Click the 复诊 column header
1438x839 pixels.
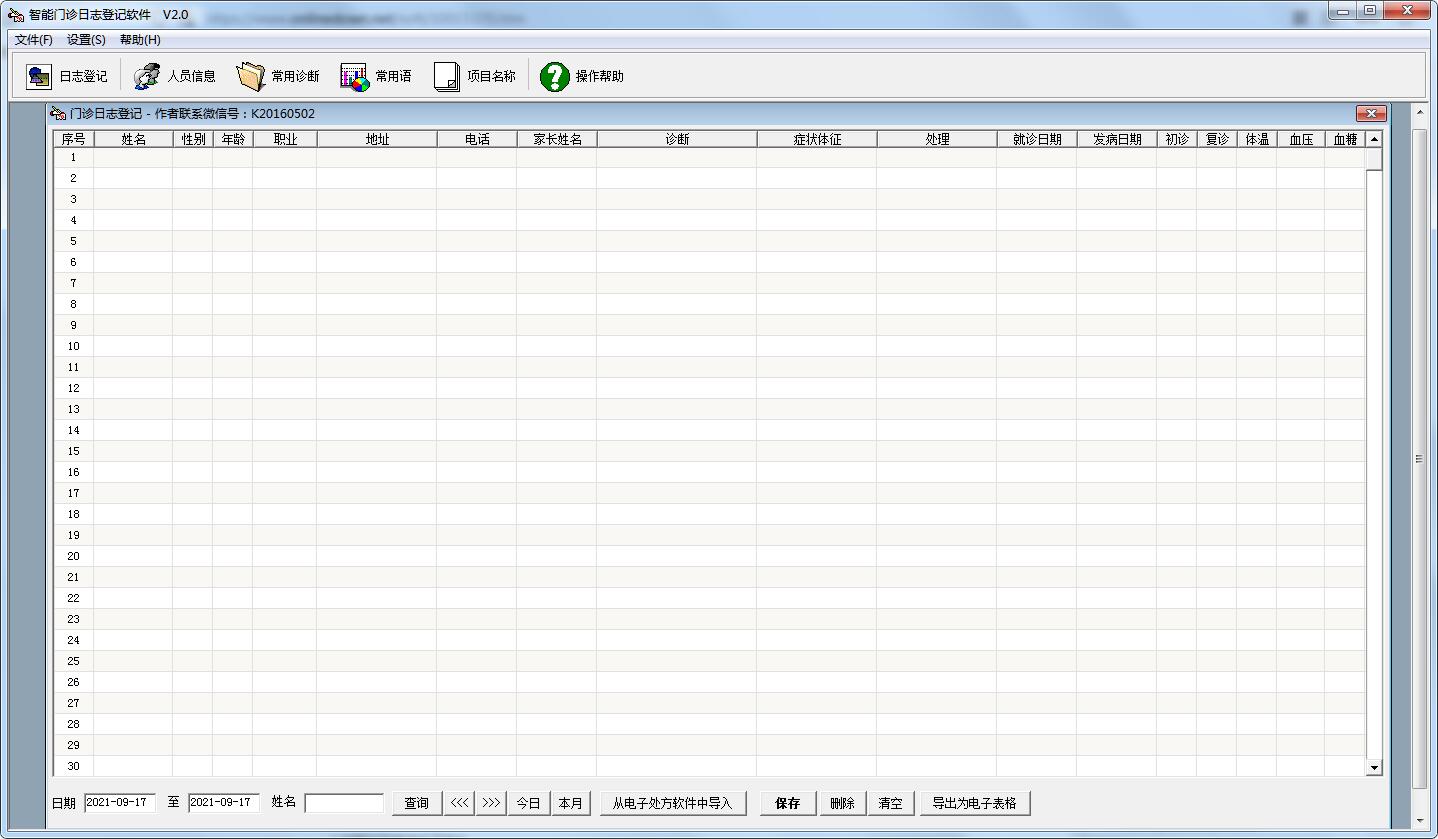1217,139
